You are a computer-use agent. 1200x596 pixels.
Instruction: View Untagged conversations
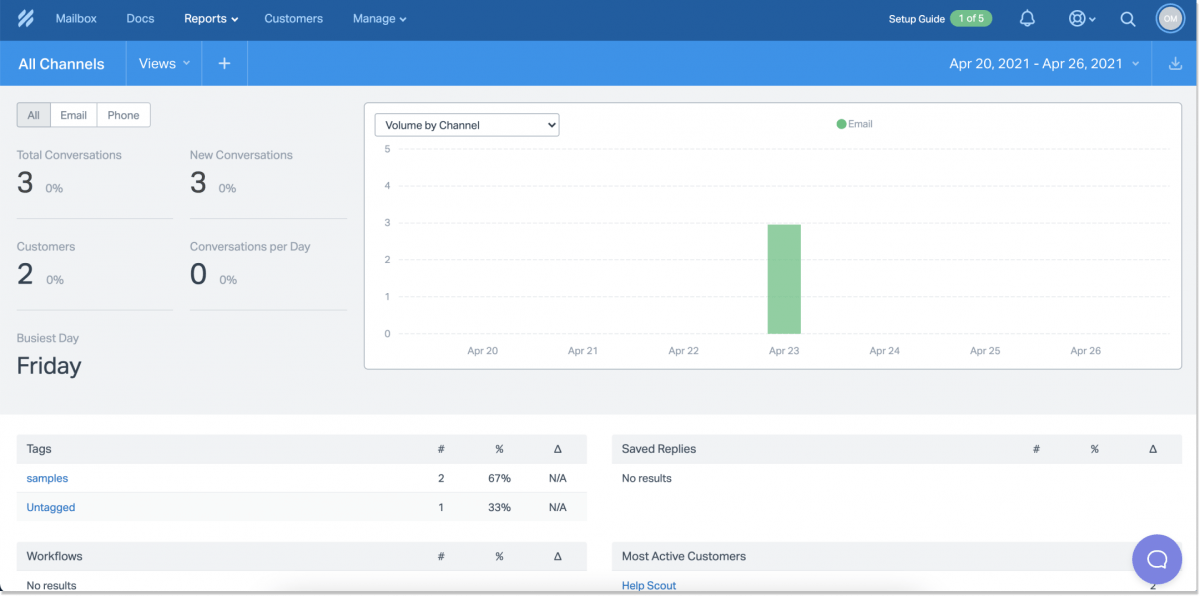pos(50,507)
